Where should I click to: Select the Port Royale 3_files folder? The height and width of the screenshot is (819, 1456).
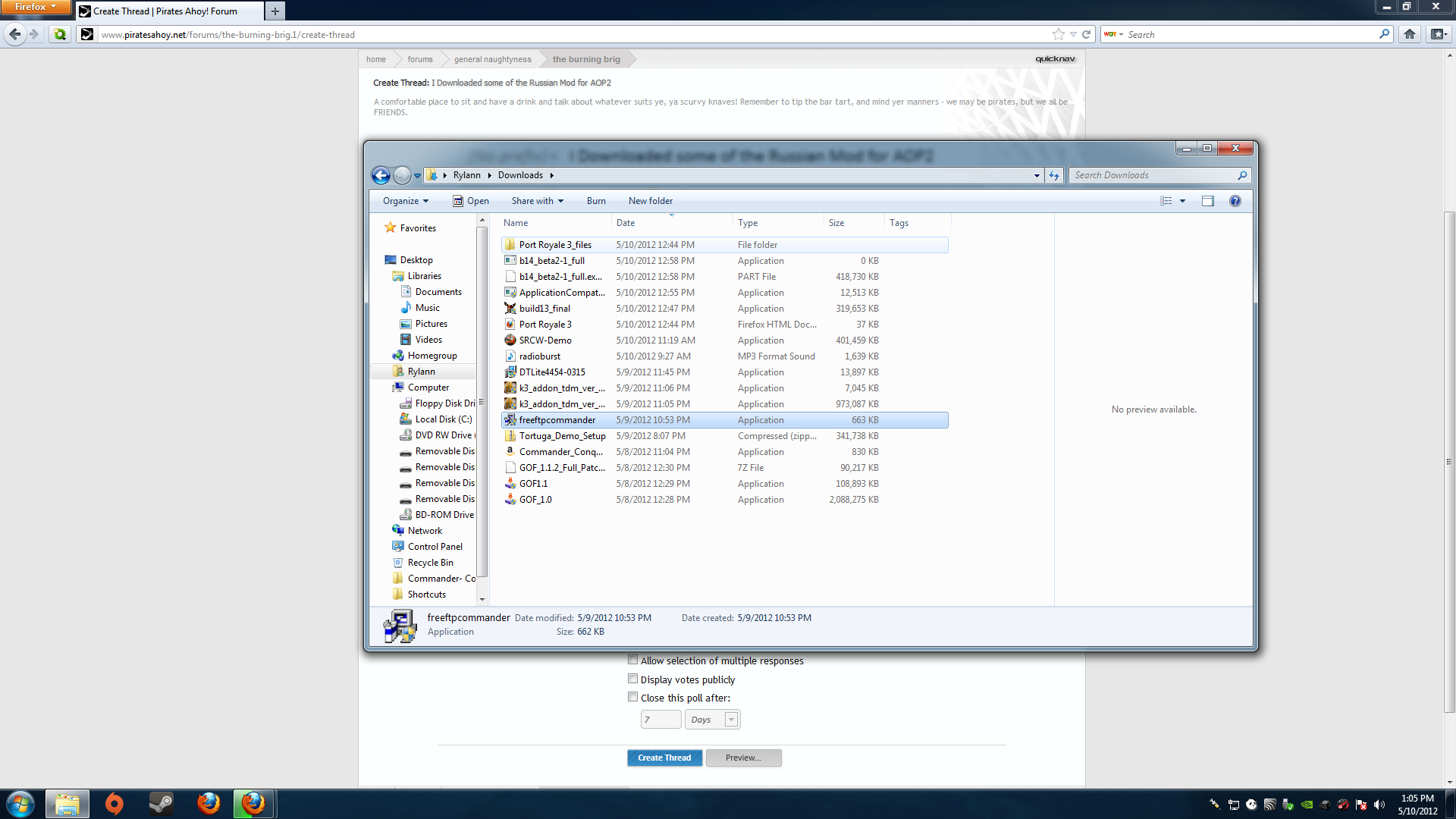pyautogui.click(x=724, y=245)
